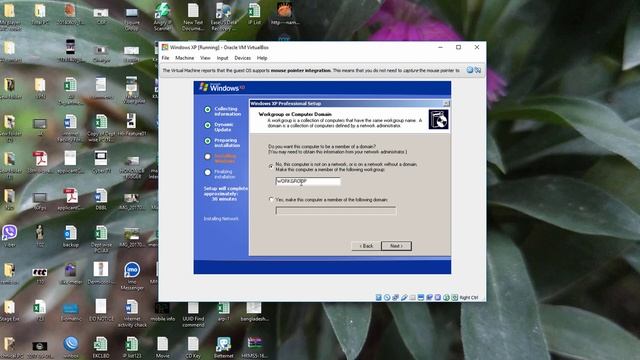Click the Back button in XP Setup
The height and width of the screenshot is (360, 640).
366,246
